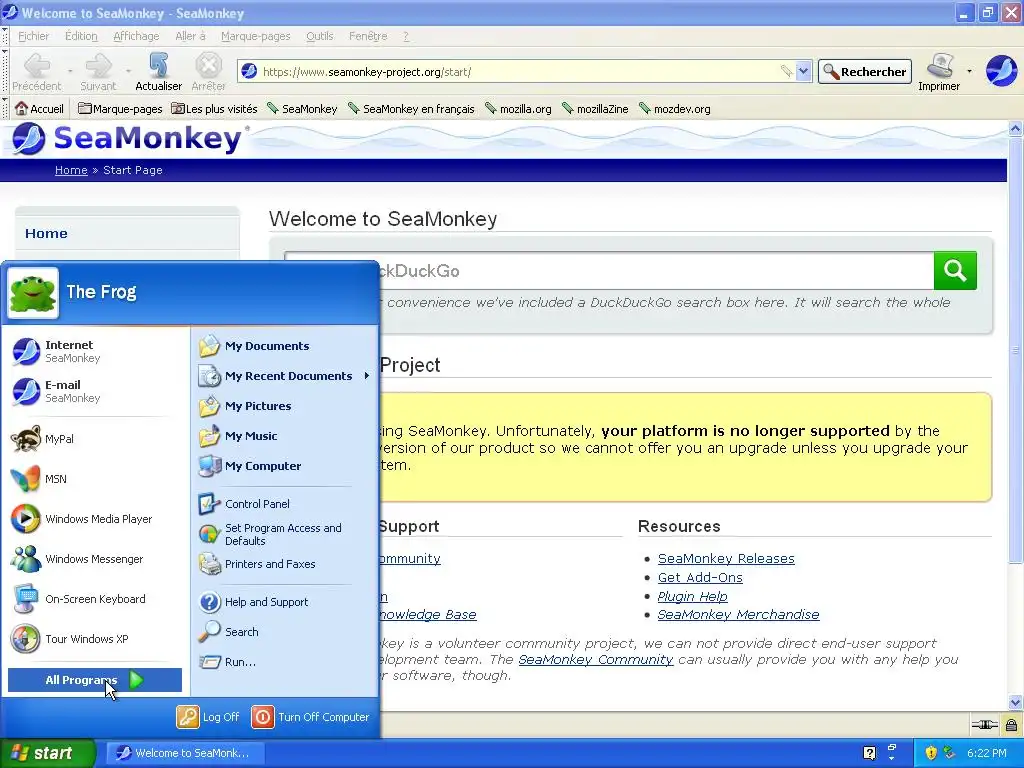Screen dimensions: 1024x768
Task: Click the security shield tray icon
Action: [x=931, y=752]
